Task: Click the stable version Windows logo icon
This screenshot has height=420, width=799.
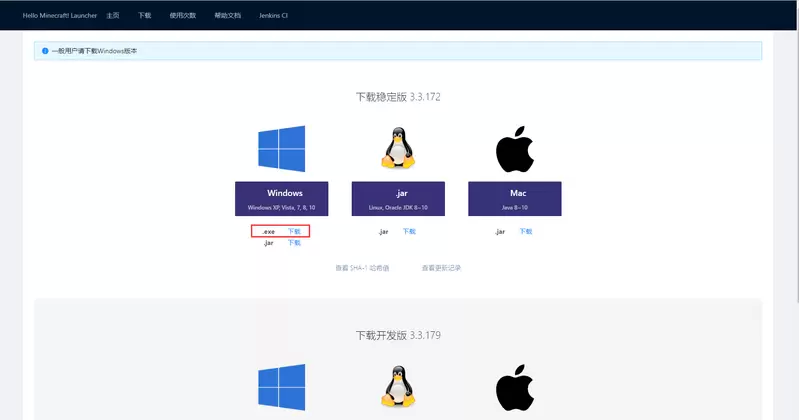Action: 282,148
